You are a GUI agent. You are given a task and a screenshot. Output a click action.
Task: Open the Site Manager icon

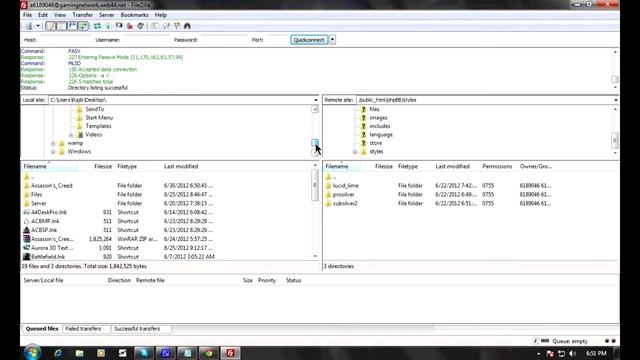(x=29, y=26)
